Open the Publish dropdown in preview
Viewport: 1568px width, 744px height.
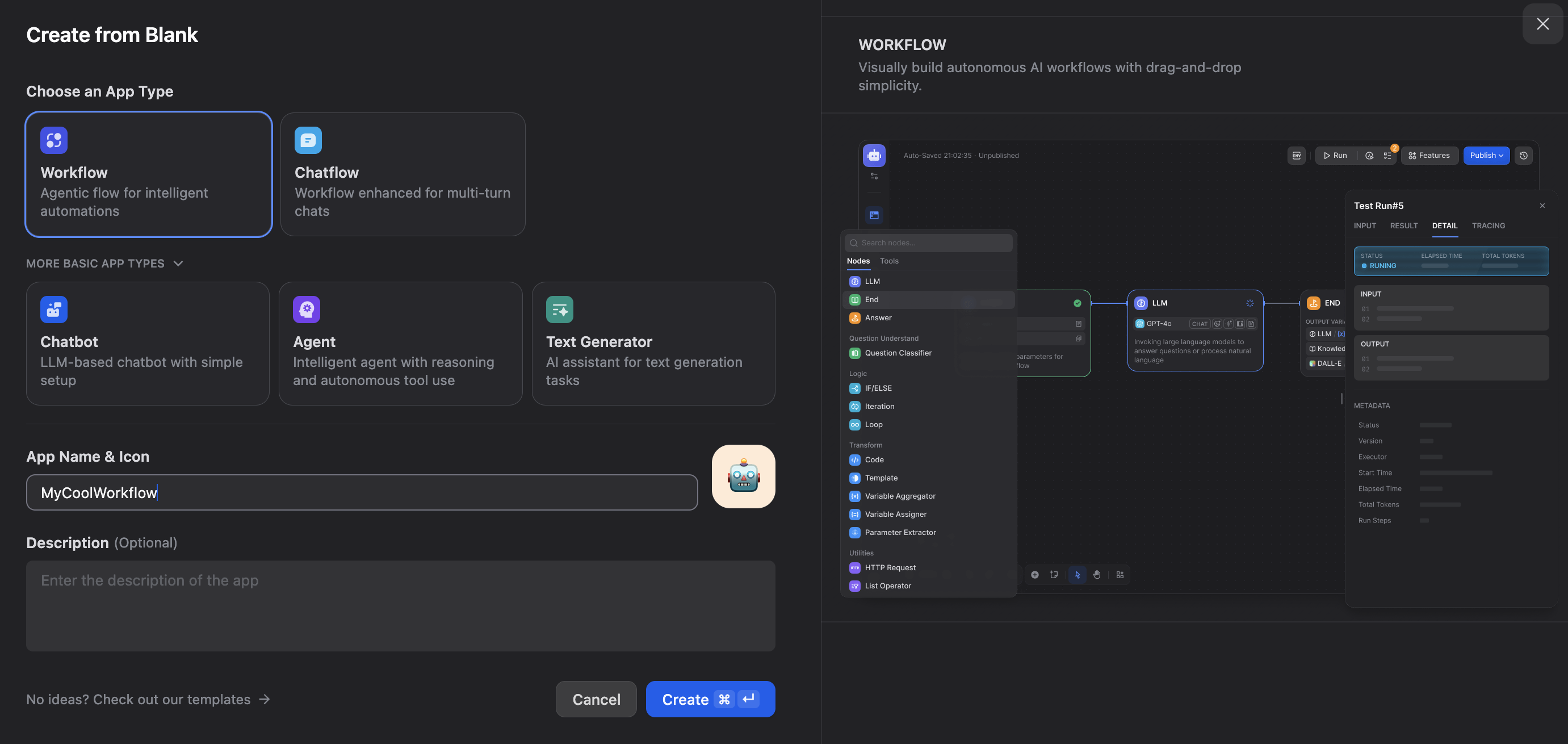(1486, 156)
